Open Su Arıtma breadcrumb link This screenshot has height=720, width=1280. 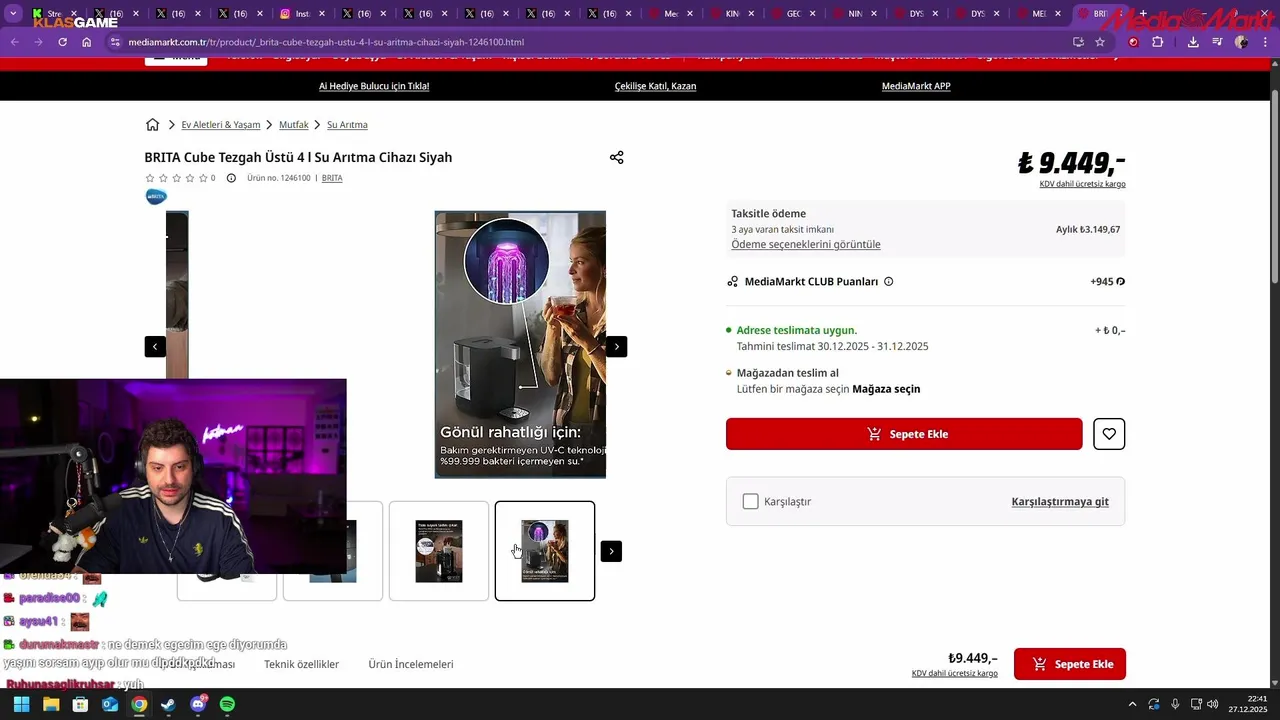[347, 125]
